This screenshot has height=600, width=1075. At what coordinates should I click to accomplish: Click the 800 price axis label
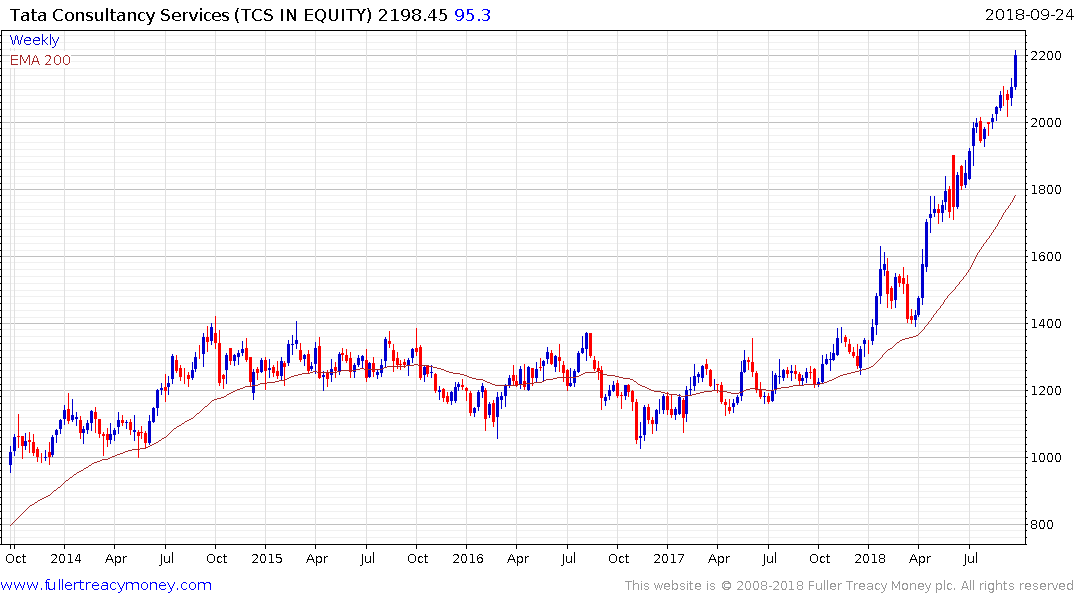coord(1042,525)
